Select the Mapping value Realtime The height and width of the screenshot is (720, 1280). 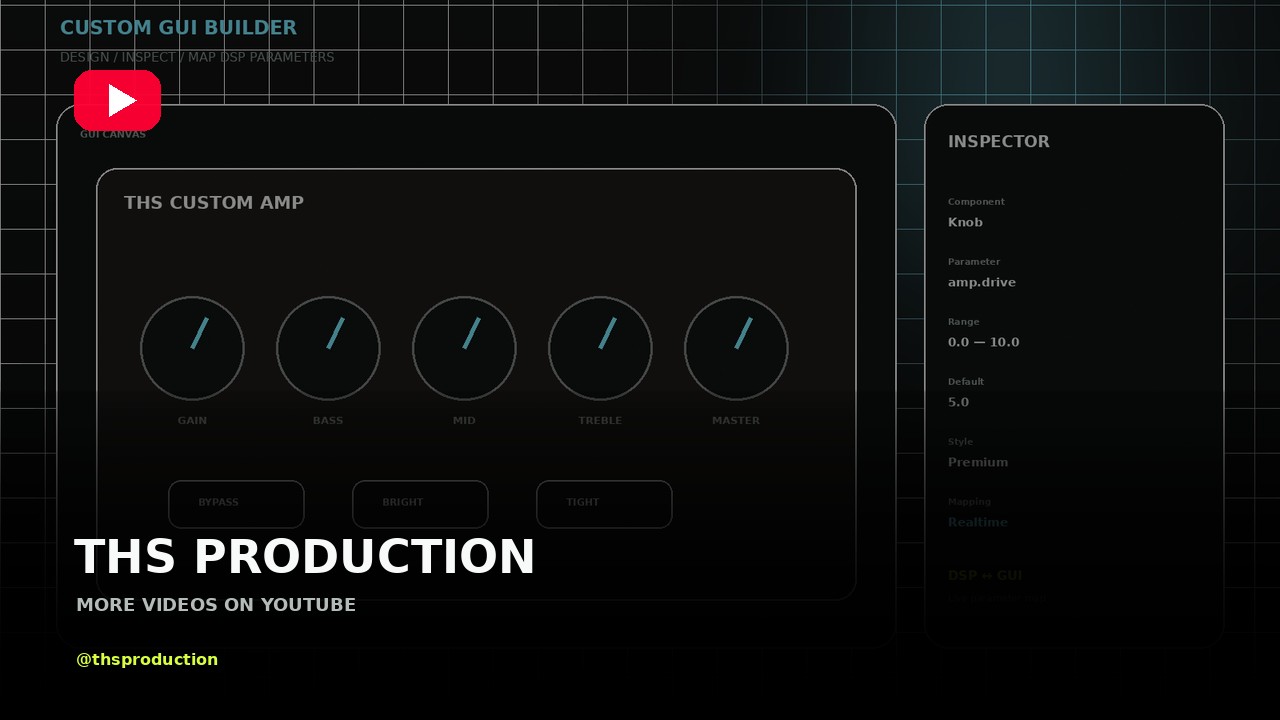(978, 522)
